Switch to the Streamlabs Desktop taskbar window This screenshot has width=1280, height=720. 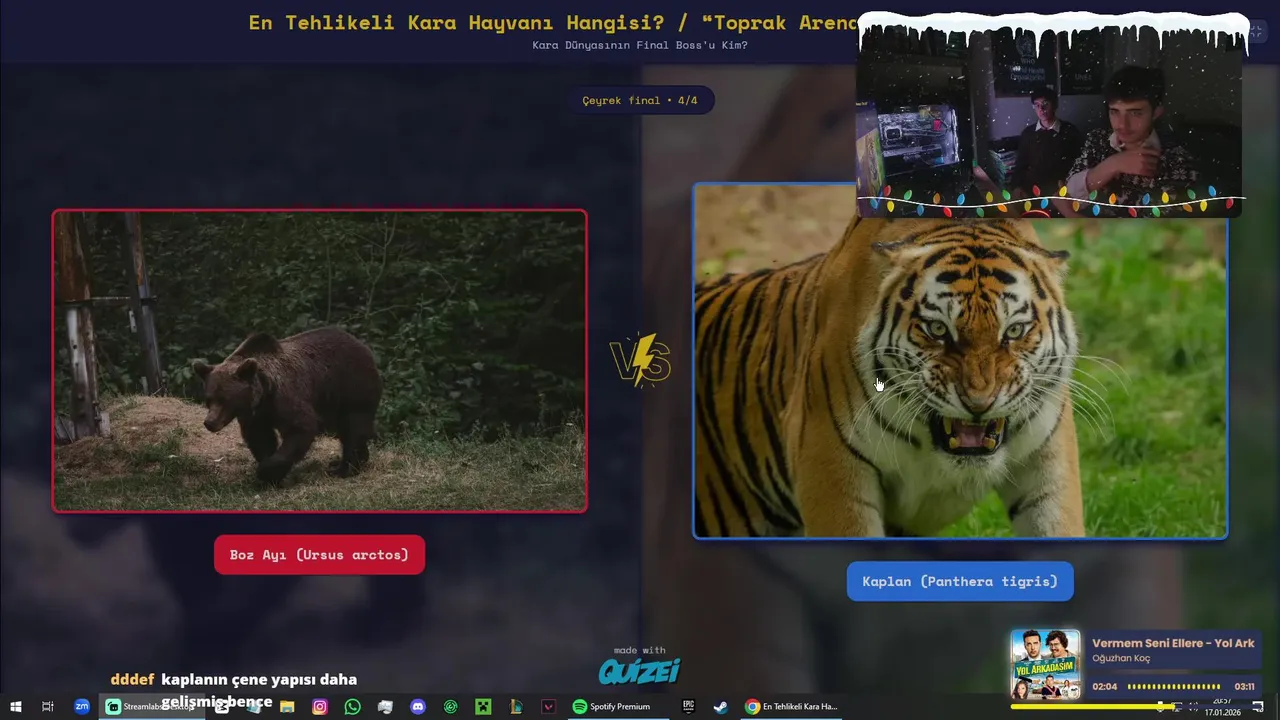pyautogui.click(x=153, y=707)
